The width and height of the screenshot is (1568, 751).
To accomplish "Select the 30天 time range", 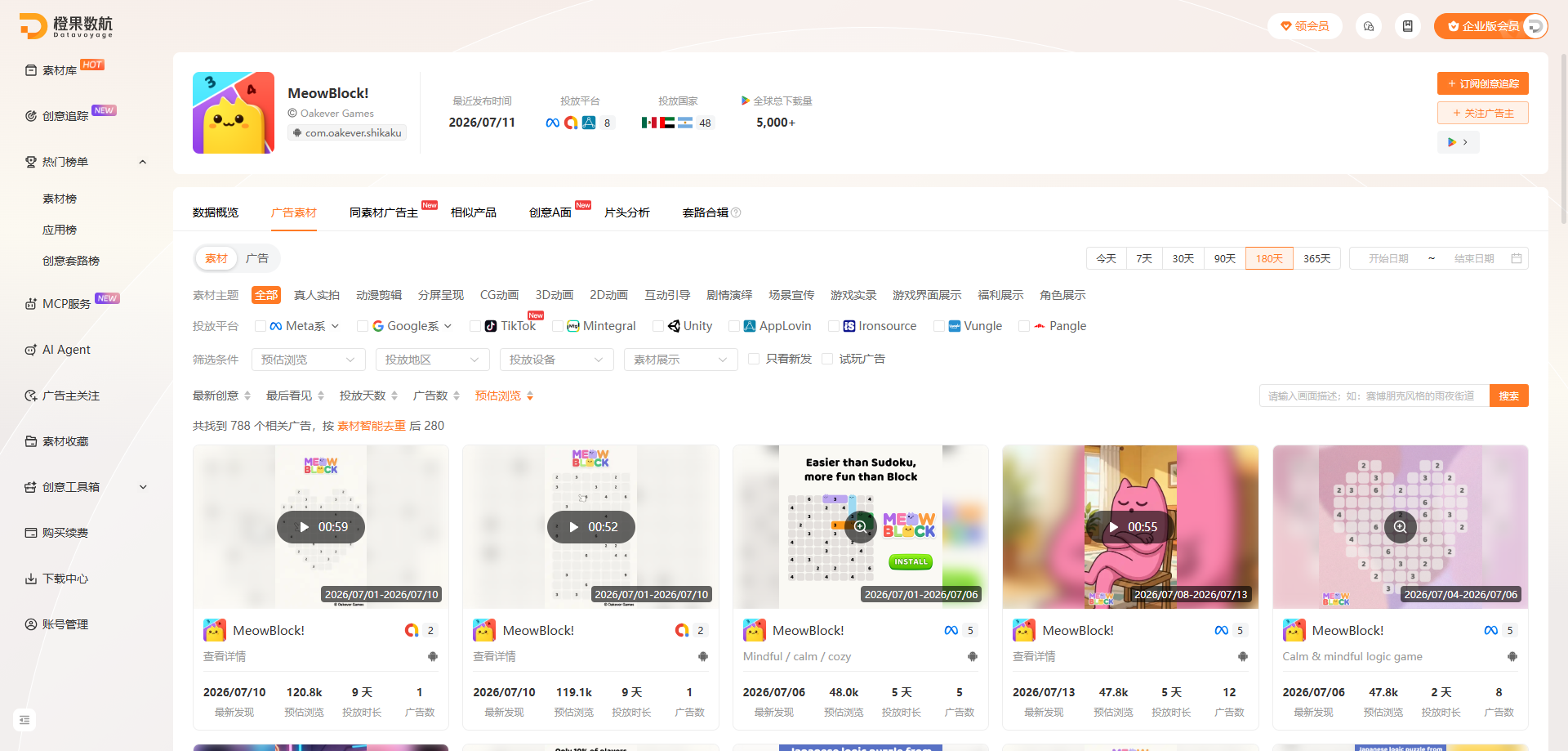I will coord(1183,258).
